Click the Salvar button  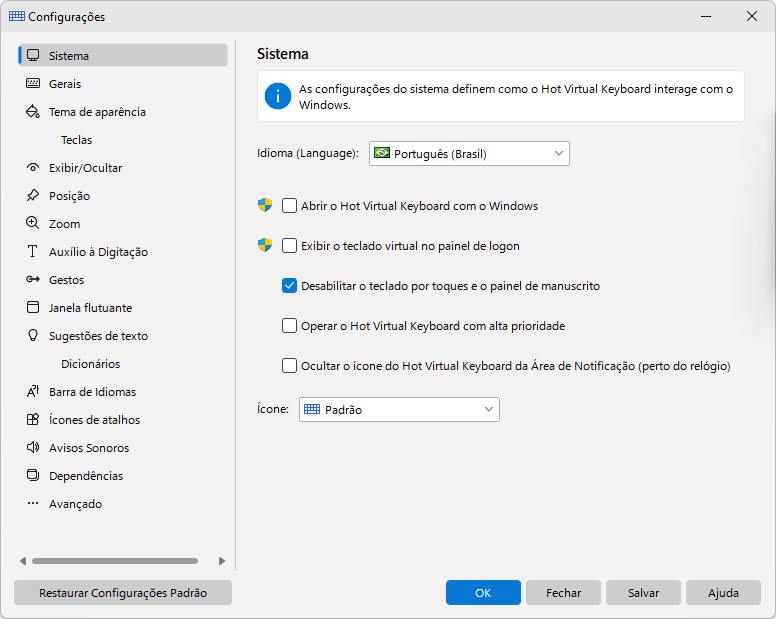click(643, 592)
